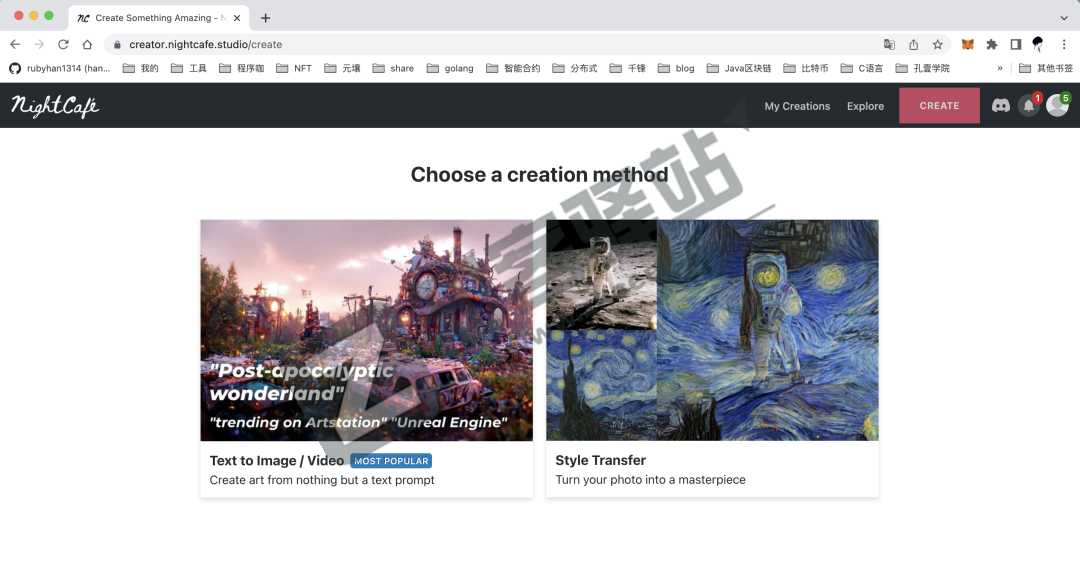Image resolution: width=1080 pixels, height=568 pixels.
Task: Click the NightCafe logo
Action: tap(55, 106)
